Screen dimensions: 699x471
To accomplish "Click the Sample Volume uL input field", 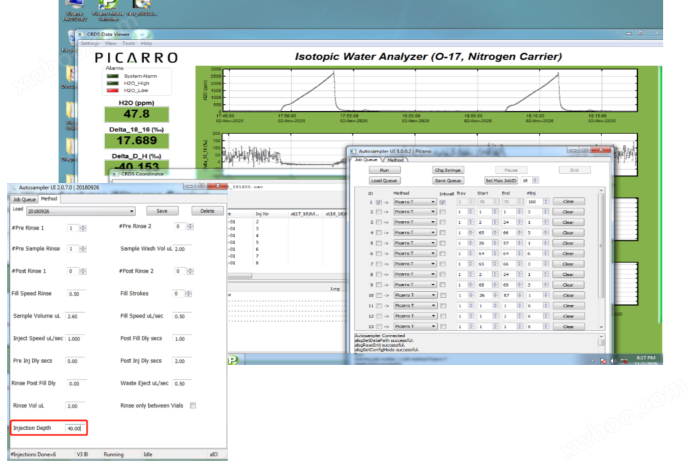I will (x=75, y=316).
